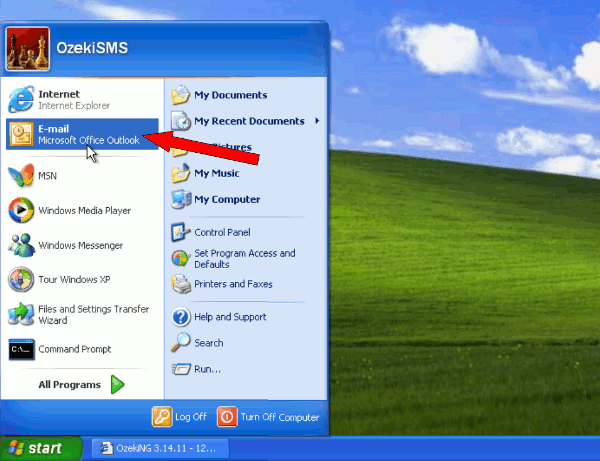Open the Internet Explorer icon
The width and height of the screenshot is (600, 461).
(x=21, y=99)
